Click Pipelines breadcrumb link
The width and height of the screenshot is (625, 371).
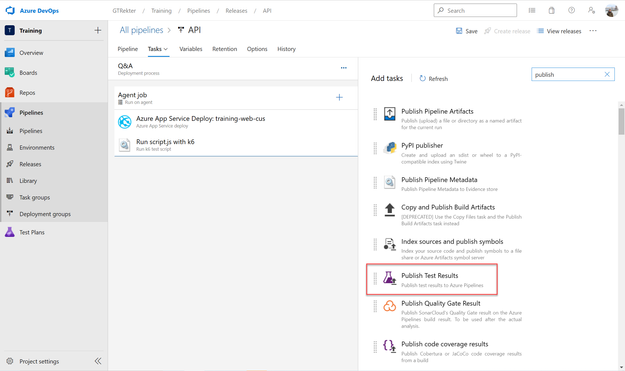tap(199, 11)
